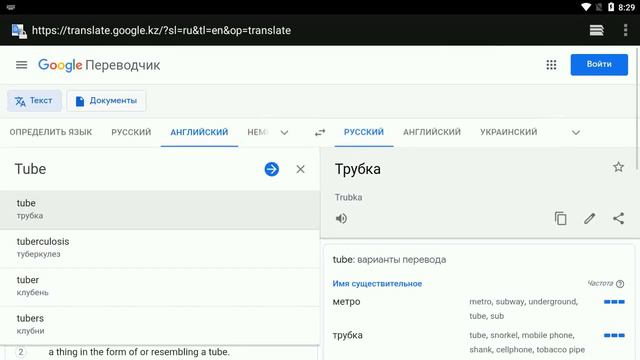This screenshot has width=640, height=360.
Task: Click the clock showing 8:29
Action: [627, 7]
